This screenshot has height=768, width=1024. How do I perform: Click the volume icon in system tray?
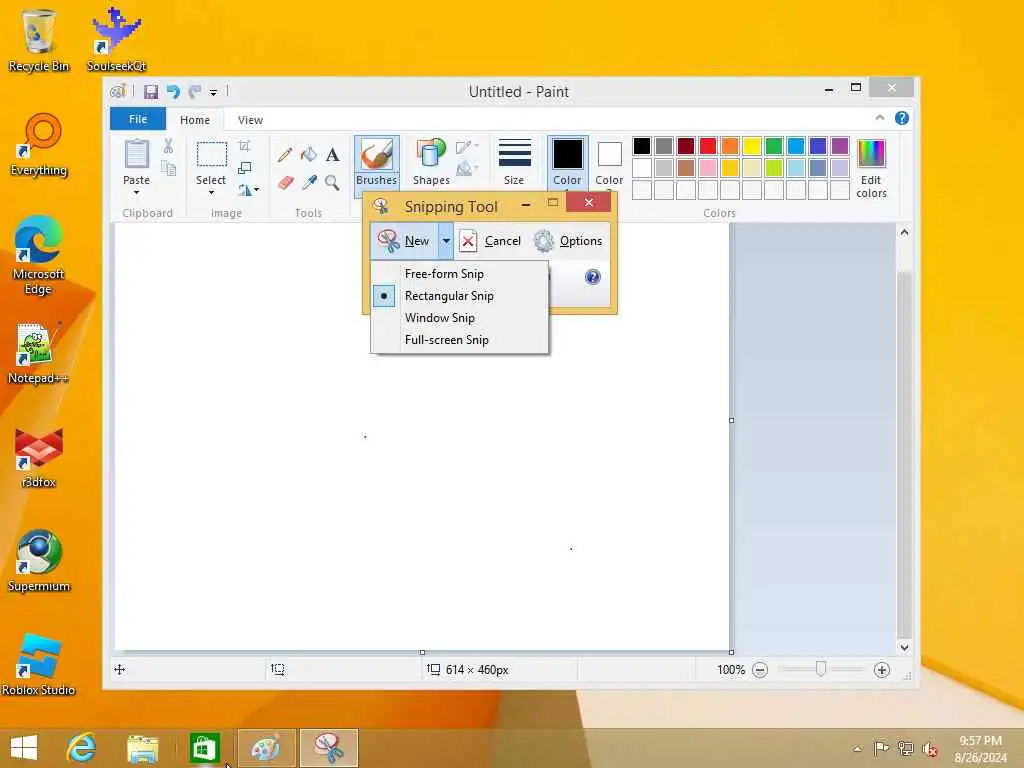click(929, 749)
